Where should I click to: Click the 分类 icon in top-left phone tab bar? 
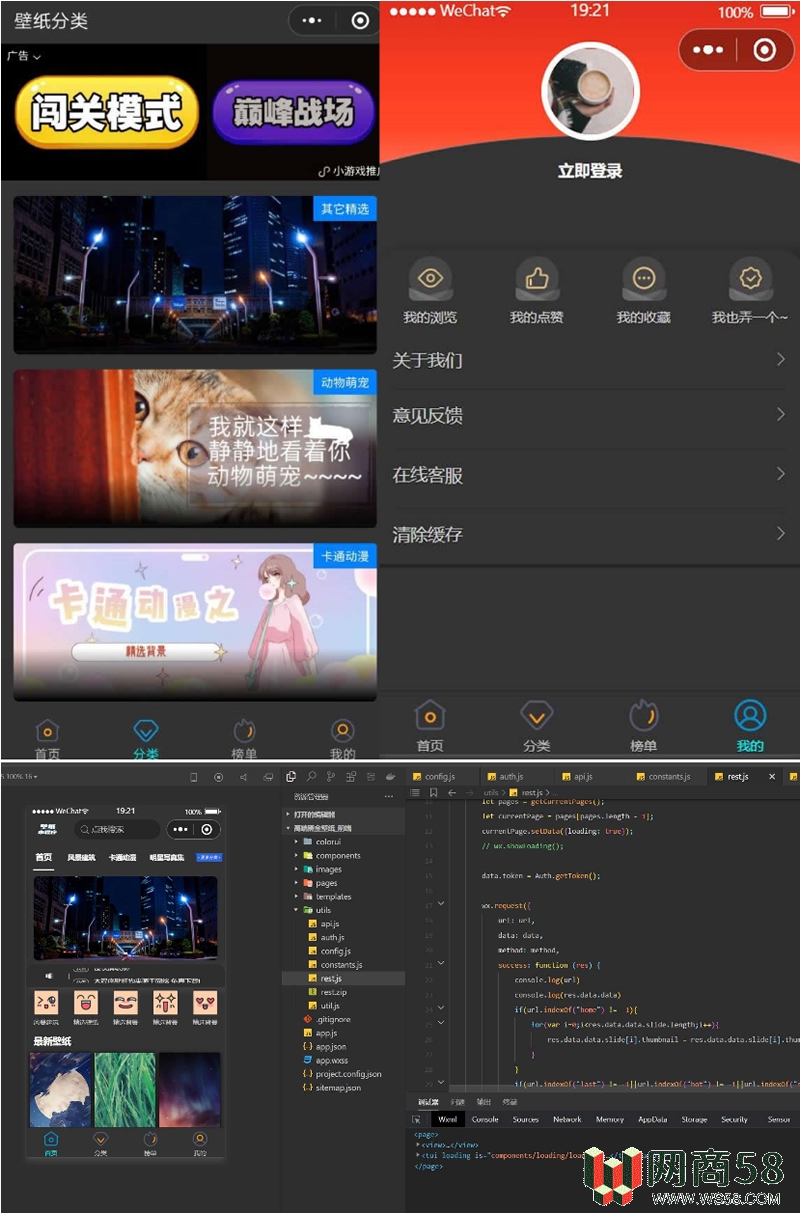click(x=146, y=731)
